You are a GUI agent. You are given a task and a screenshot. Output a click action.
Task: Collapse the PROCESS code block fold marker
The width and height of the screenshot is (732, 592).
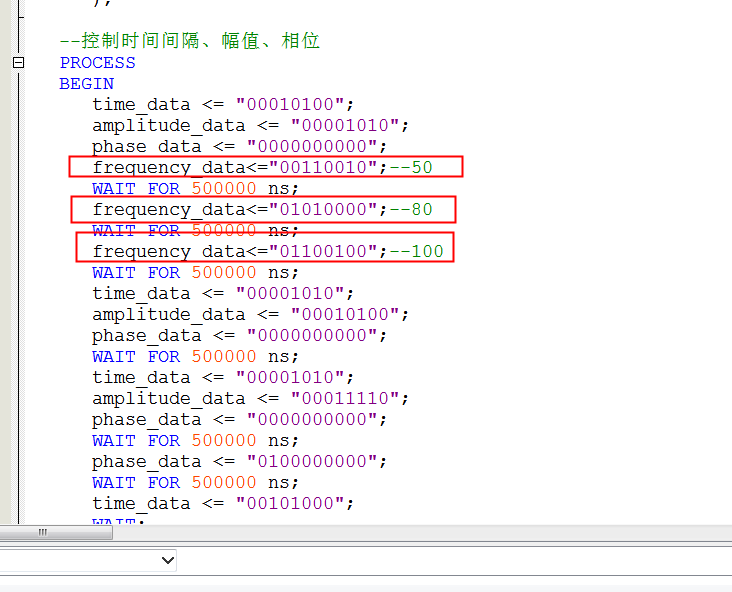pyautogui.click(x=18, y=63)
